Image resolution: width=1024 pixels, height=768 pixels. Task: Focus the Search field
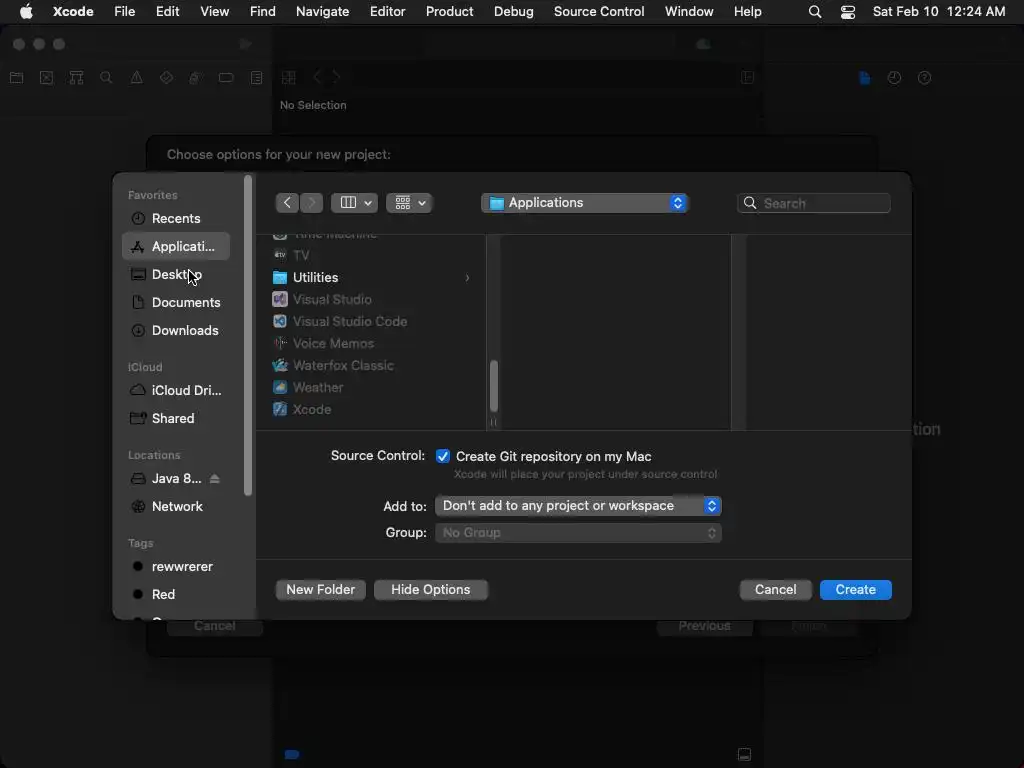tap(814, 203)
